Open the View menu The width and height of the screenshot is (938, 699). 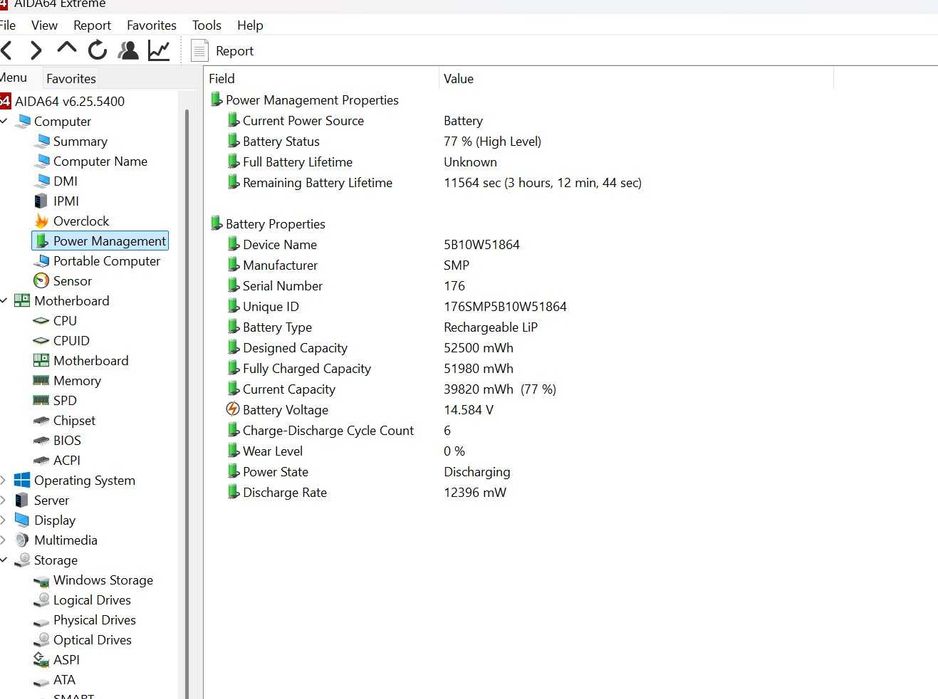tap(44, 25)
